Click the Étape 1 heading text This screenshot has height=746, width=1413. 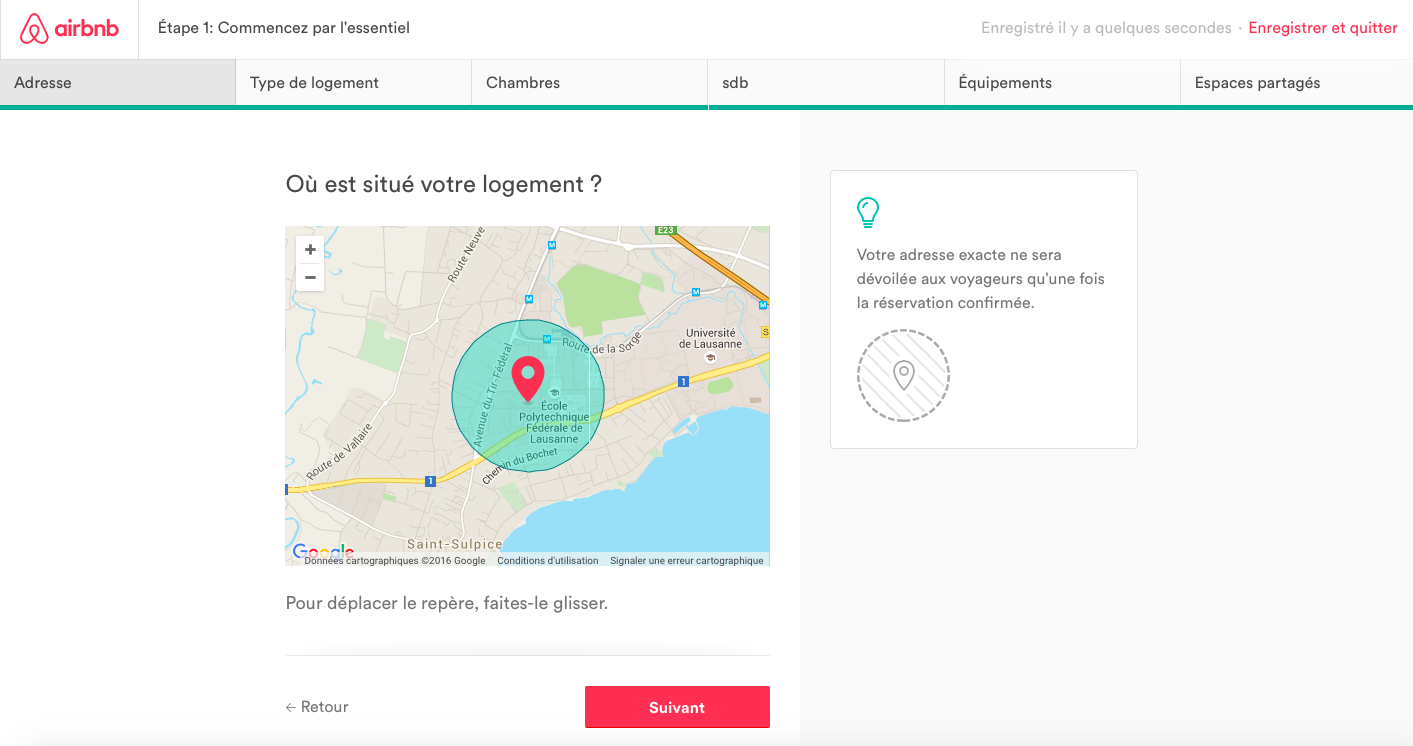284,28
